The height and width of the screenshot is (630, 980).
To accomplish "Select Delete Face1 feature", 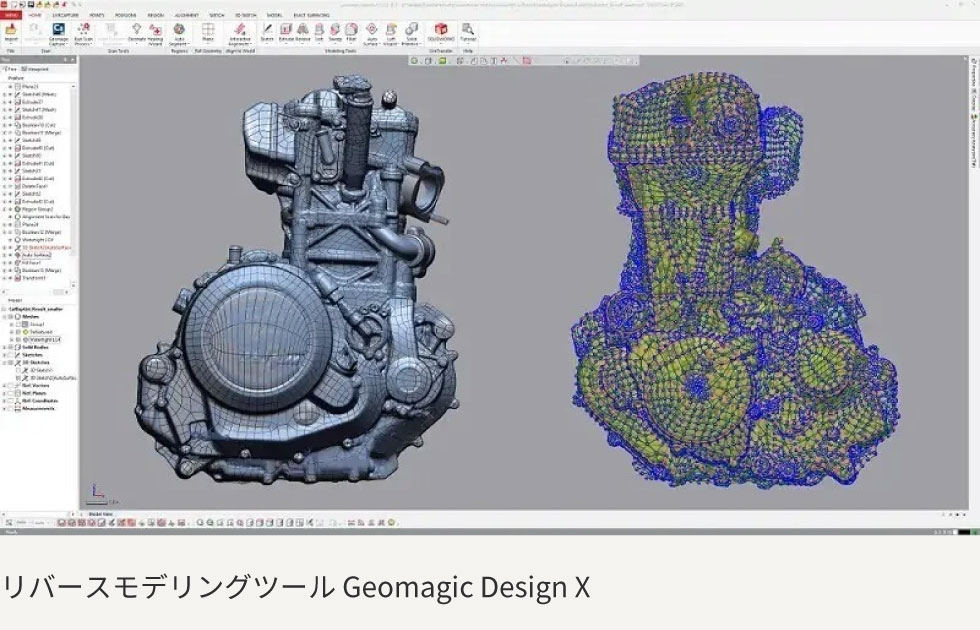I will pyautogui.click(x=34, y=186).
